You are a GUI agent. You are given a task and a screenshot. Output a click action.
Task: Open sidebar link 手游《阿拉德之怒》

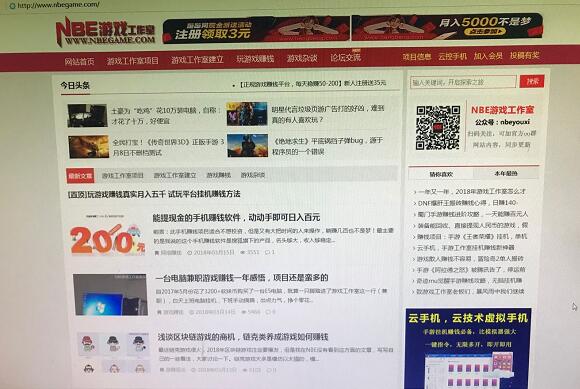pos(471,269)
